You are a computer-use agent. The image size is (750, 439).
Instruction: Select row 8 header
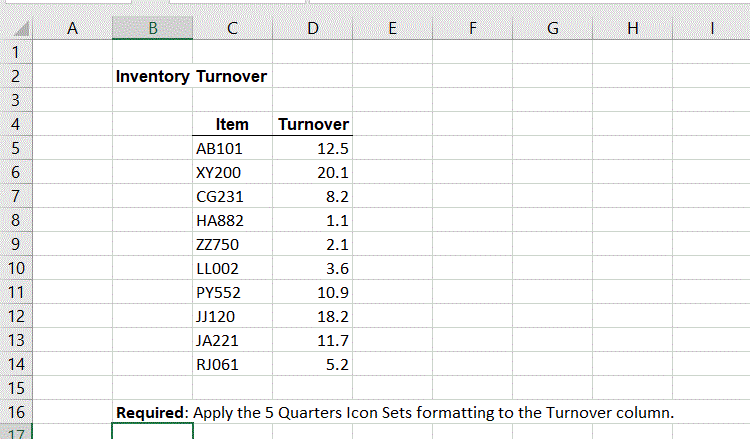16,220
